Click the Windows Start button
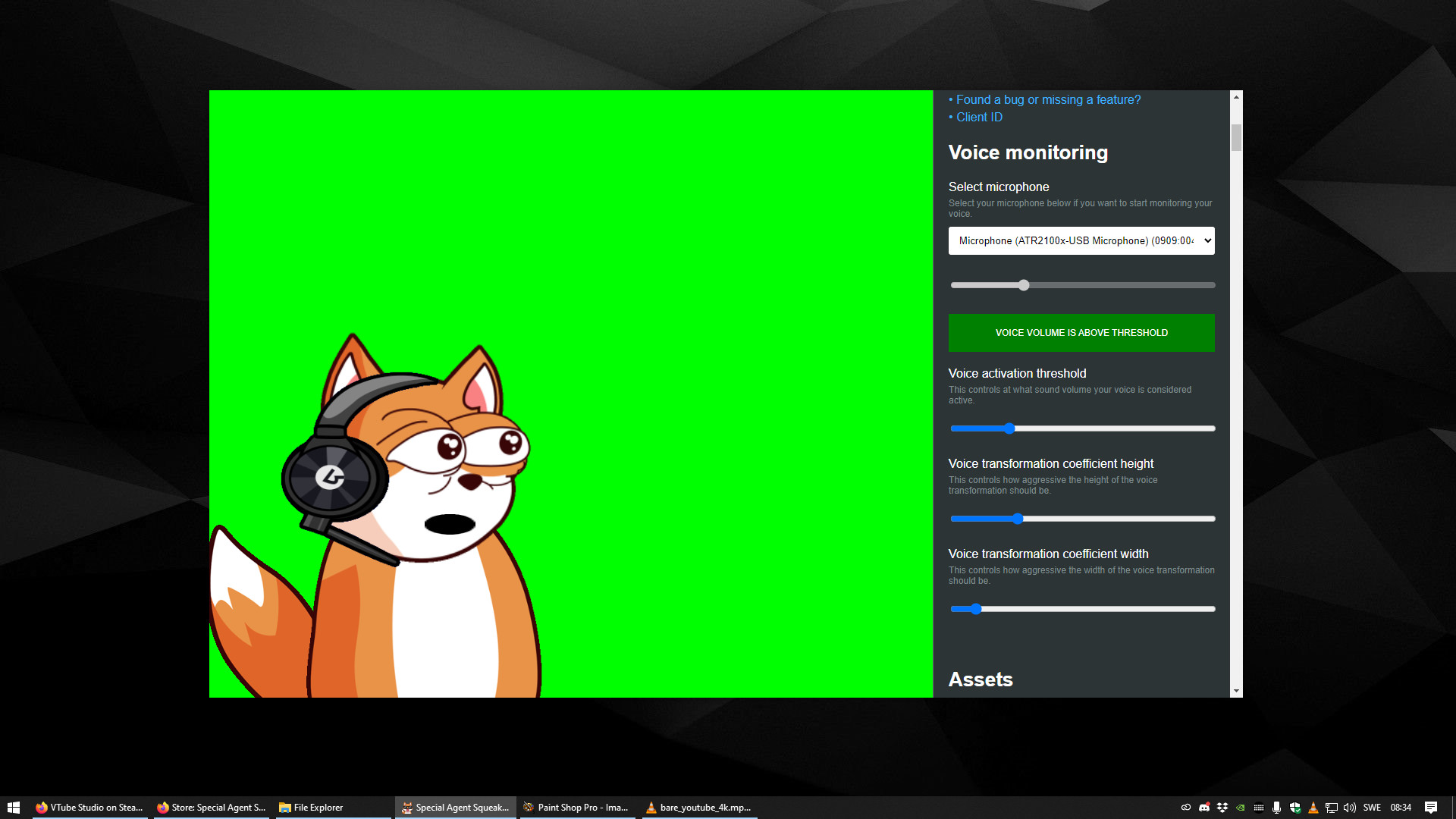The width and height of the screenshot is (1456, 819). click(x=14, y=807)
